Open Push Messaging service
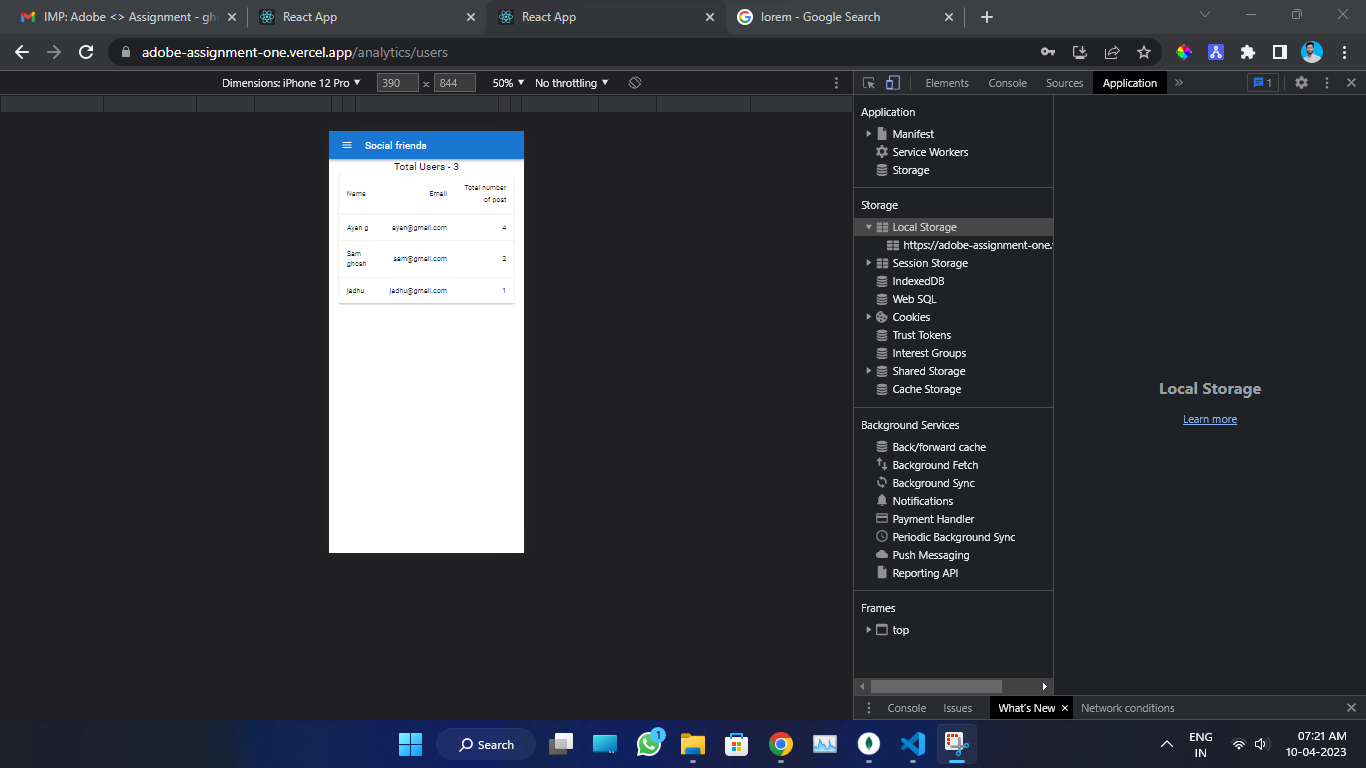1366x768 pixels. pos(930,555)
